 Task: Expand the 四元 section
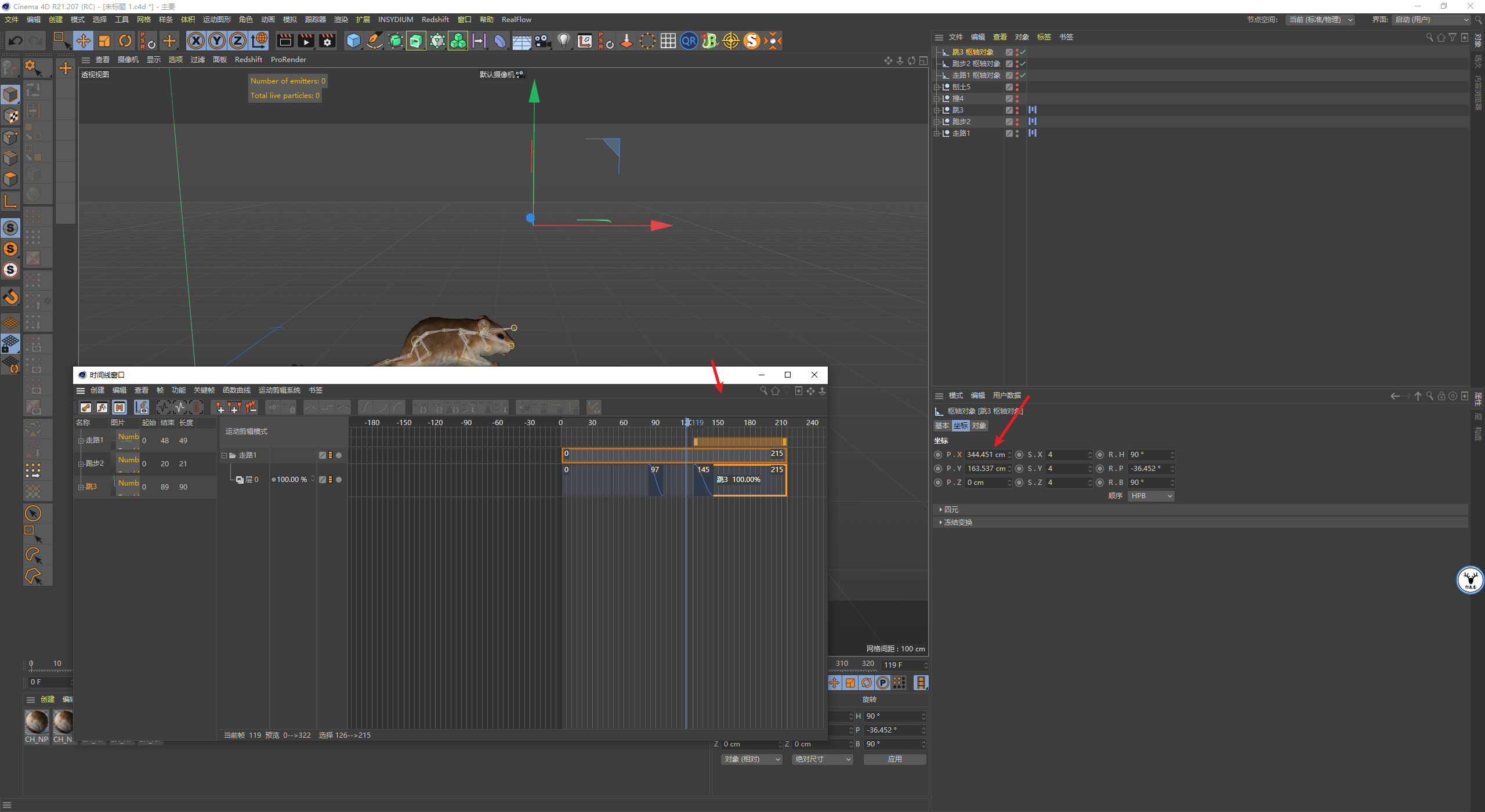[950, 509]
